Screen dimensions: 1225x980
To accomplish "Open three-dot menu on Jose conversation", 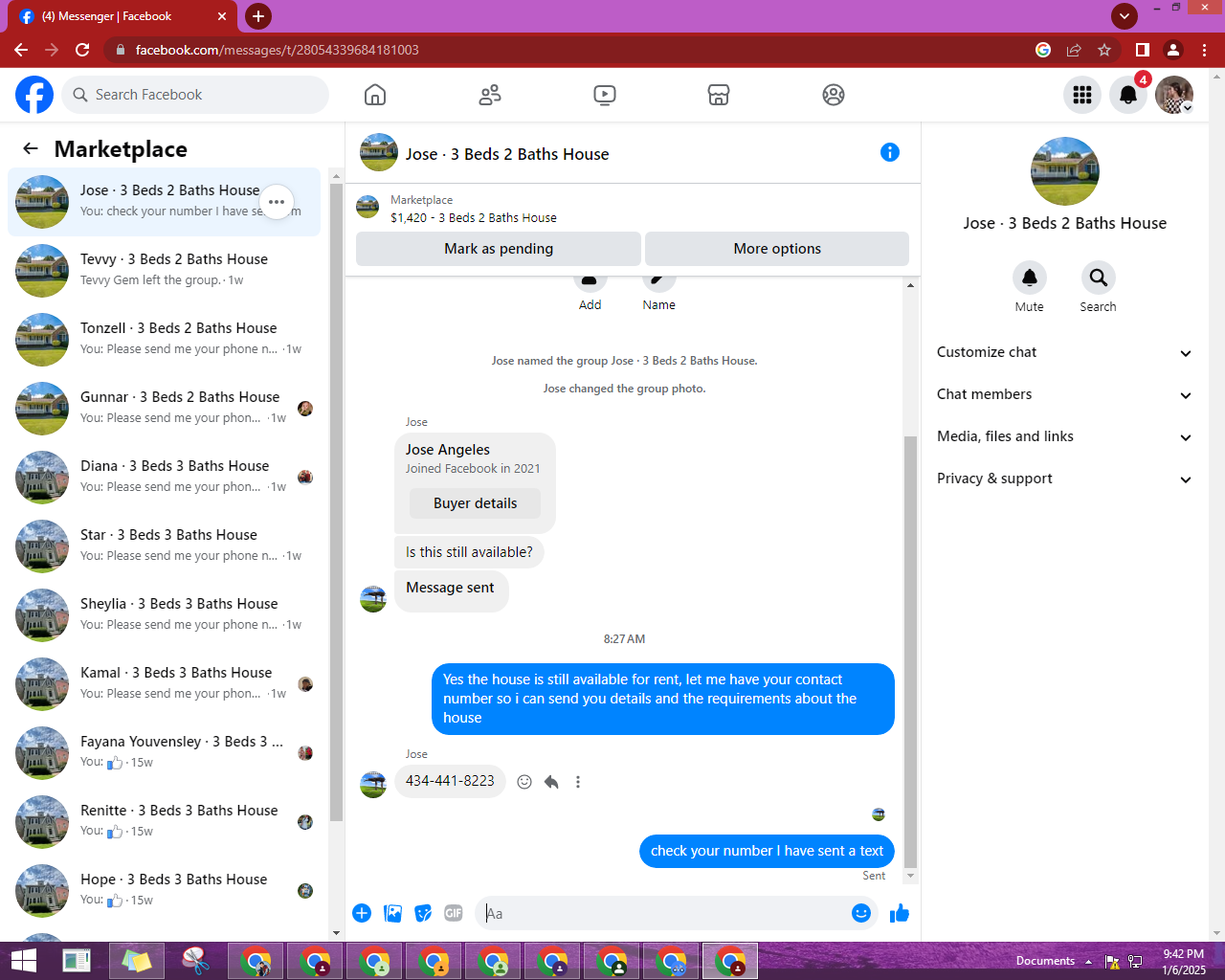I will click(277, 202).
